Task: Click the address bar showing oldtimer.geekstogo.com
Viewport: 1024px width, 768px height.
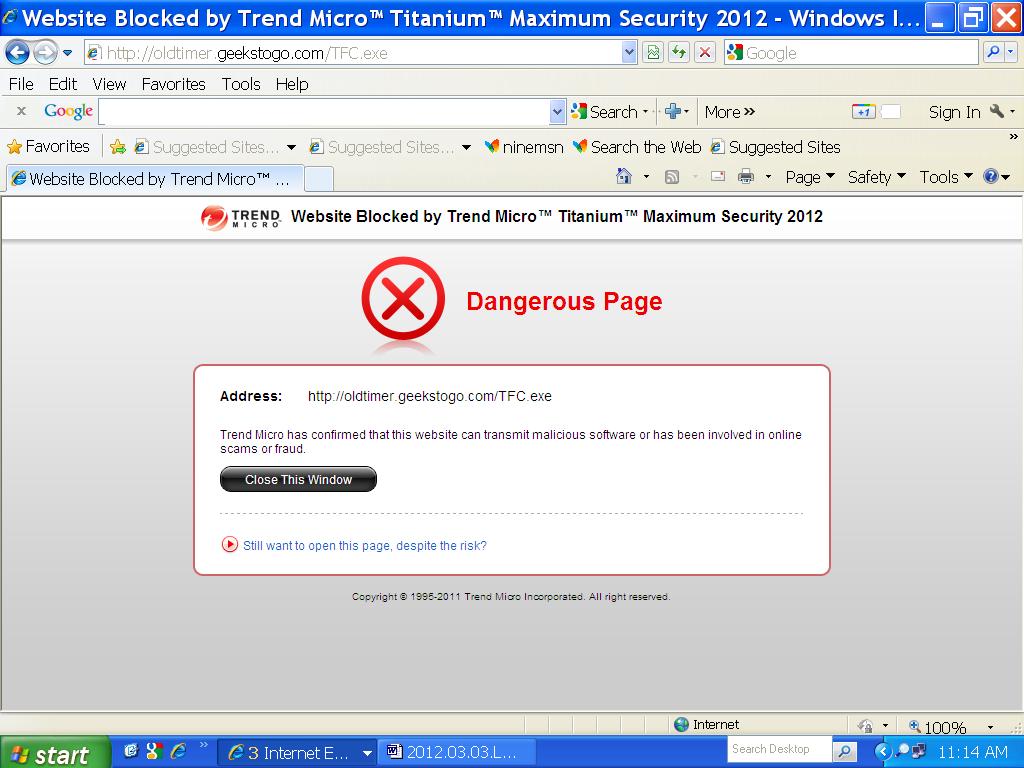Action: pyautogui.click(x=353, y=53)
